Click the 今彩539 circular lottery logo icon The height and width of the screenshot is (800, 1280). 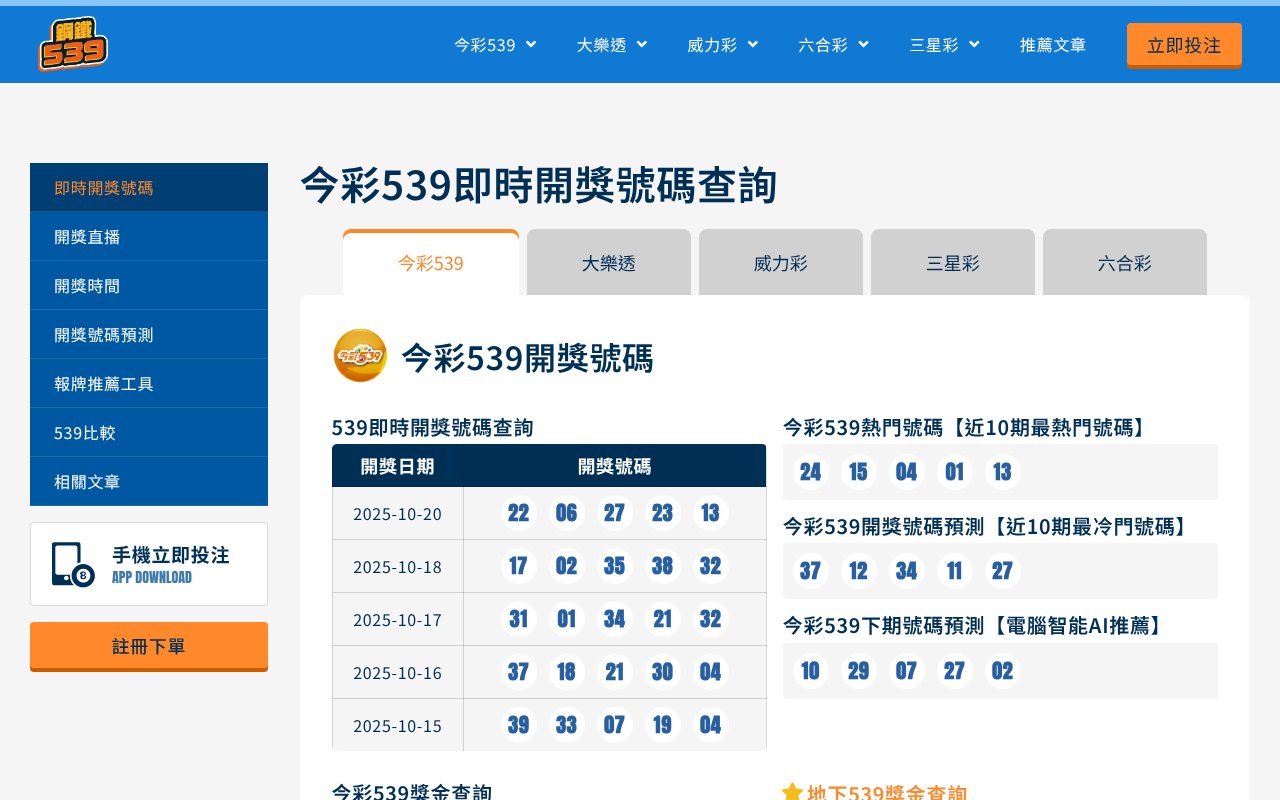359,356
